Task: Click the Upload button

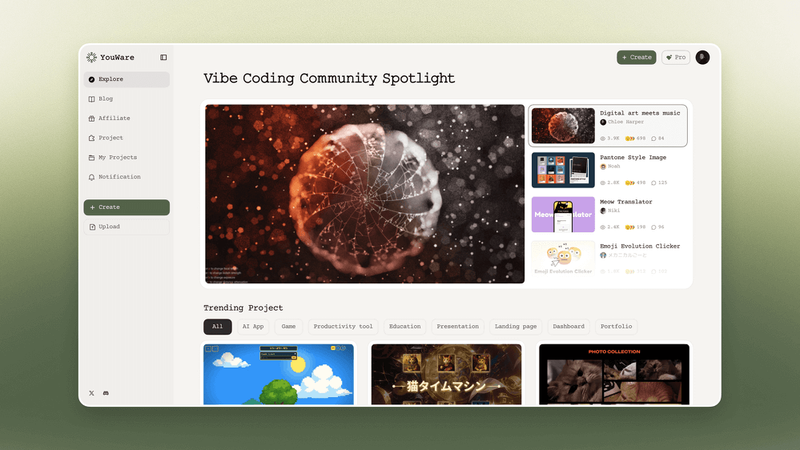Action: pos(127,227)
